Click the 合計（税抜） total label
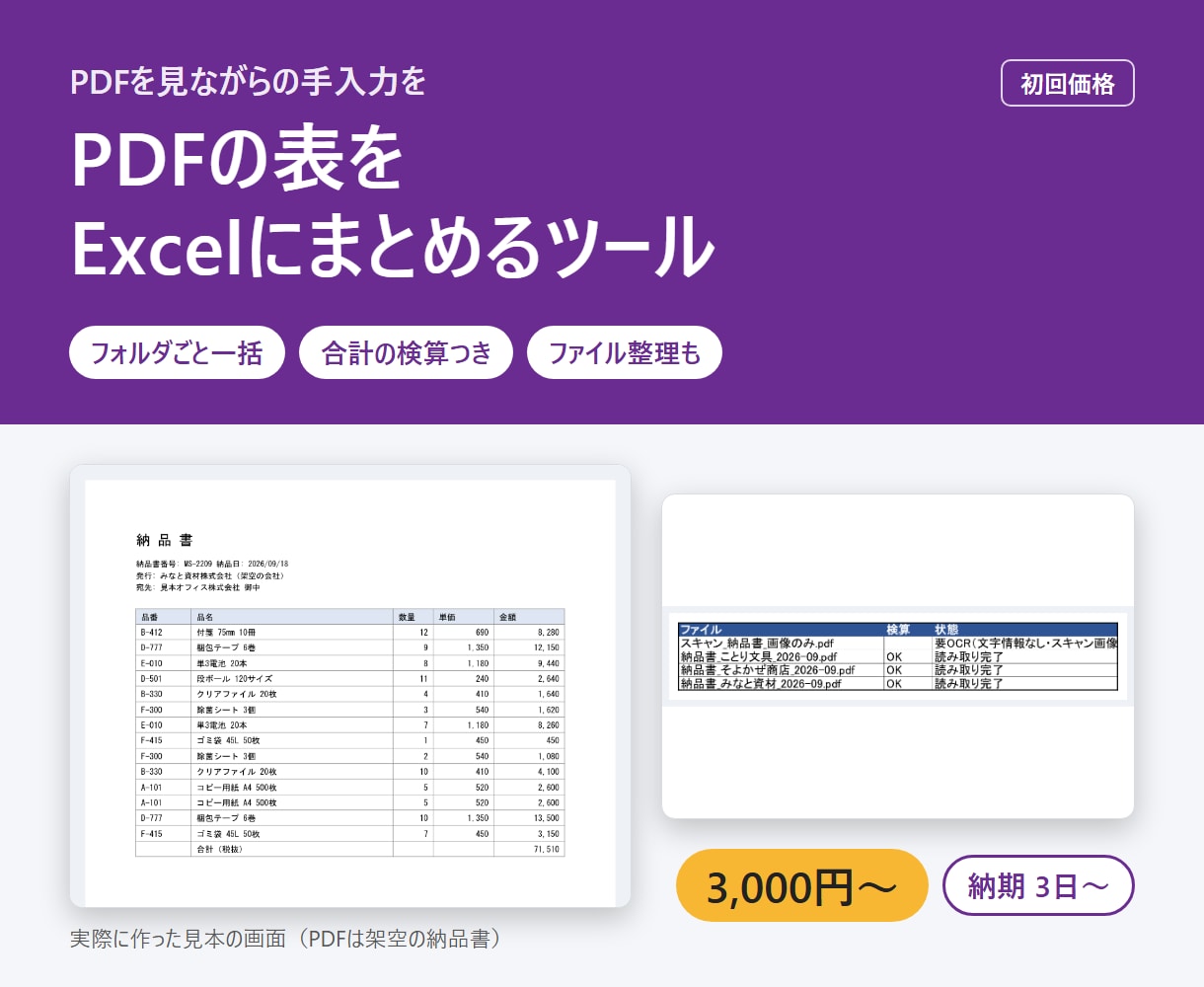Screen dimensions: 1204x987 click(x=219, y=849)
